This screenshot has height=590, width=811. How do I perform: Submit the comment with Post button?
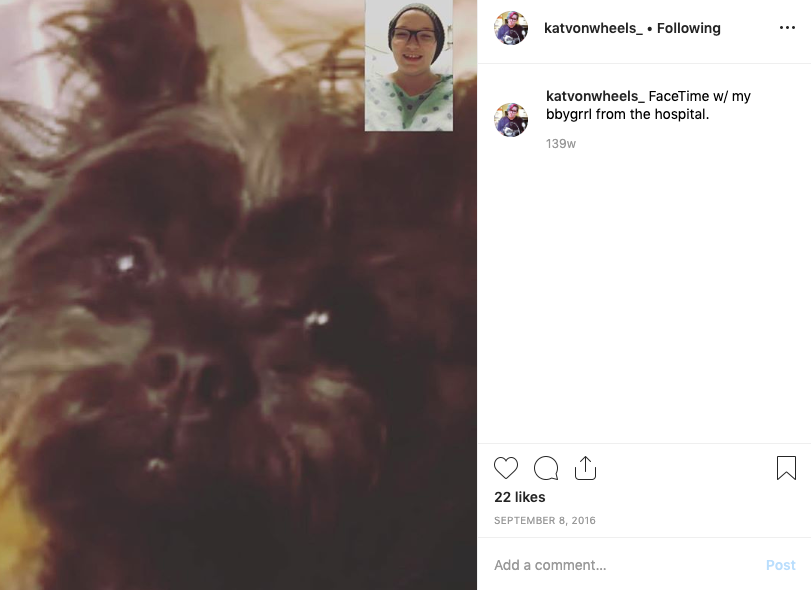point(780,565)
